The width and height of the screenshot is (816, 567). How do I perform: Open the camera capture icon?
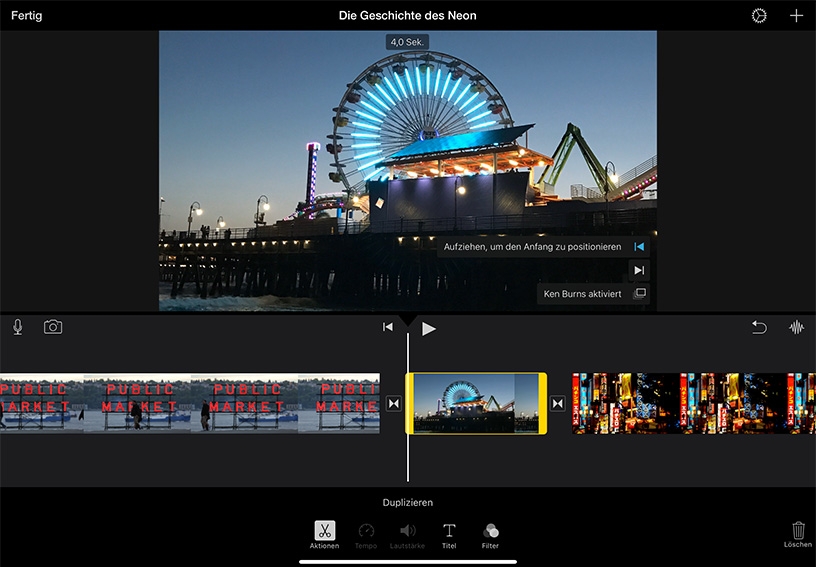pos(53,327)
